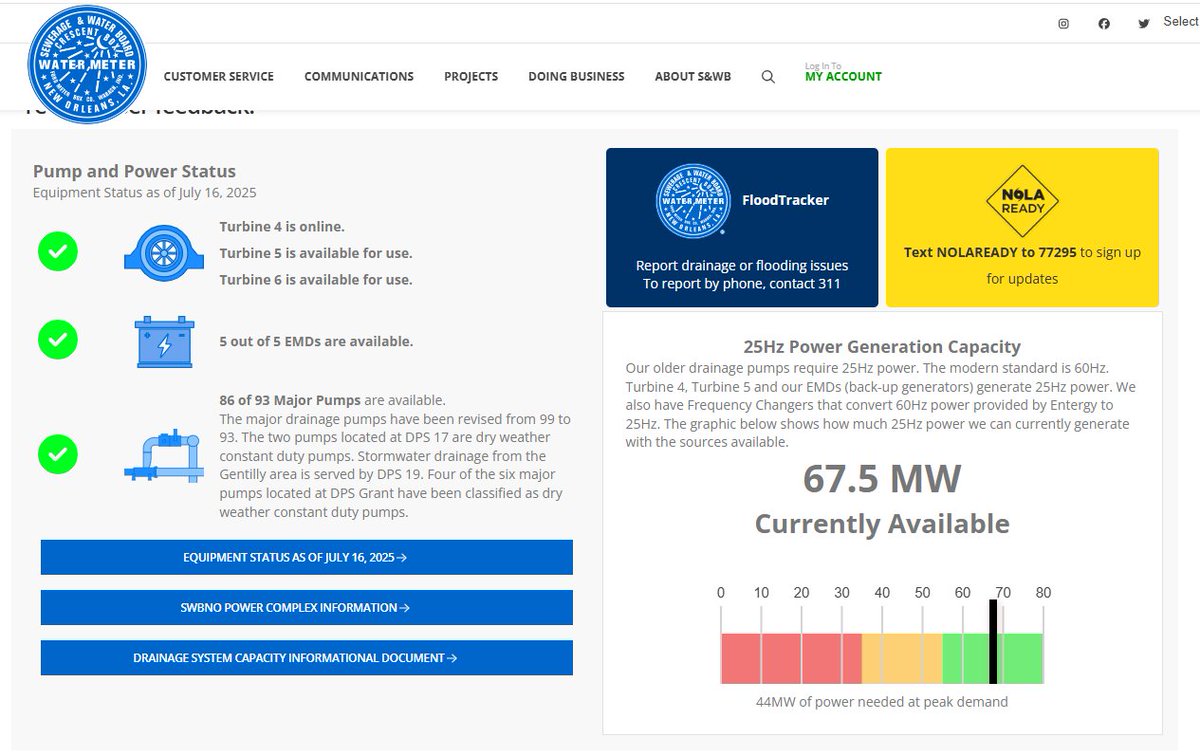
Task: Click the FloodTracker water meter logo
Action: tap(691, 201)
